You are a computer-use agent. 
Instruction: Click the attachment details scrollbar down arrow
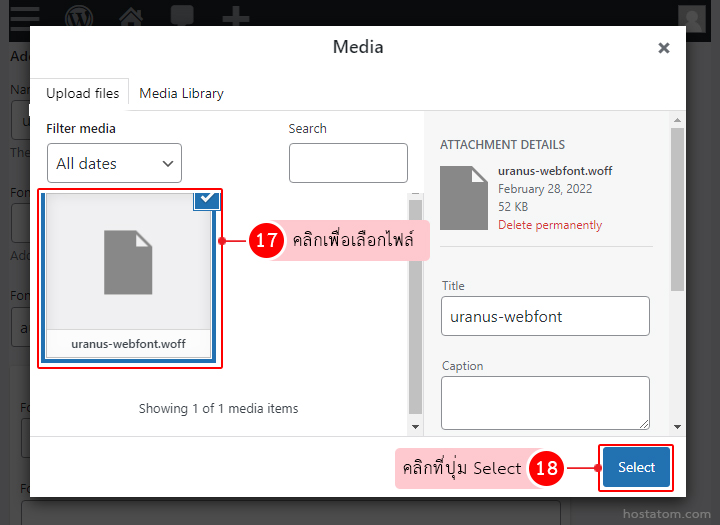pyautogui.click(x=678, y=427)
